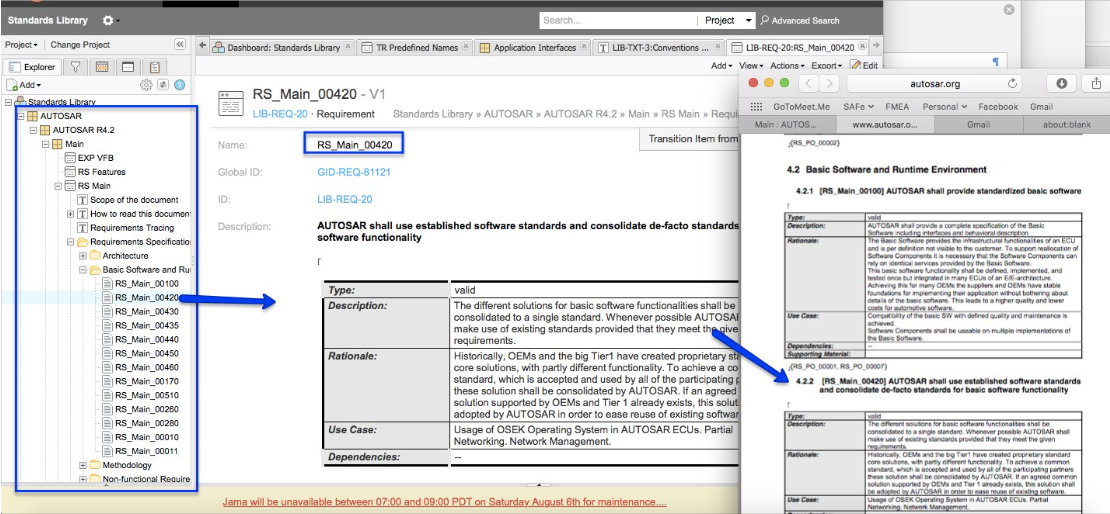Open the Actions menu in item toolbar
This screenshot has height=514, width=1110.
coord(787,65)
